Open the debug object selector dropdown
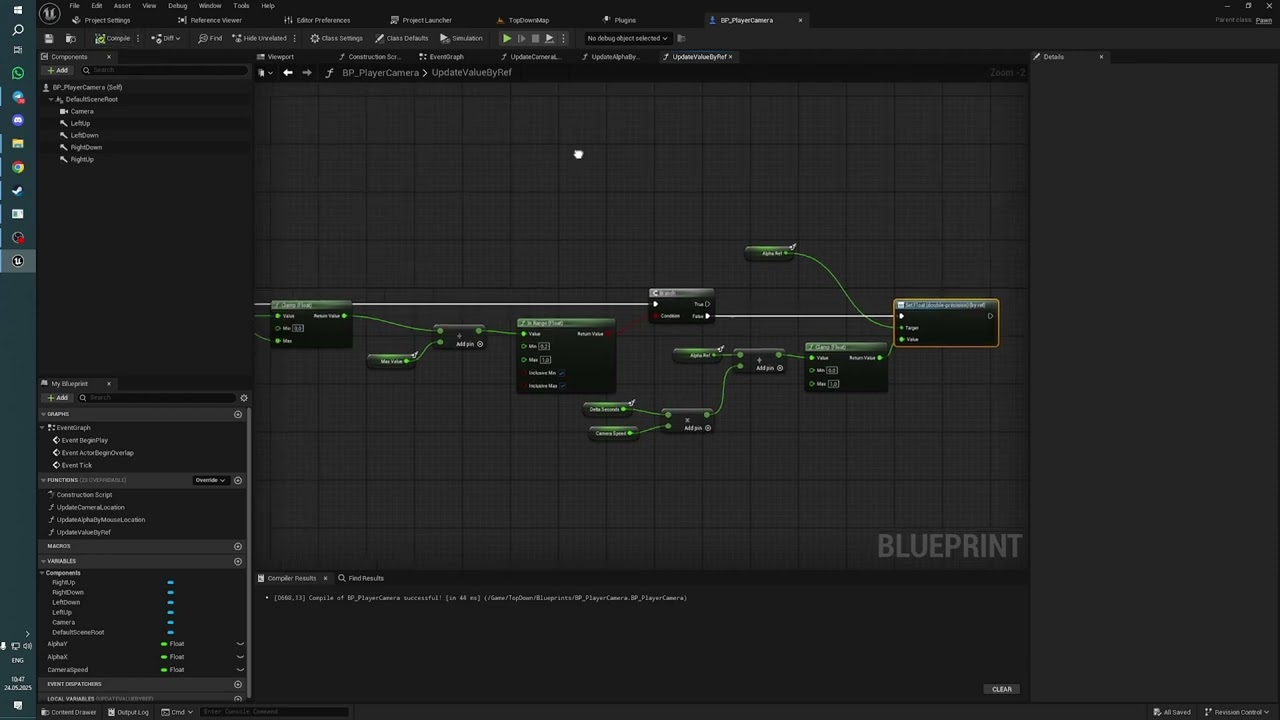 point(627,38)
